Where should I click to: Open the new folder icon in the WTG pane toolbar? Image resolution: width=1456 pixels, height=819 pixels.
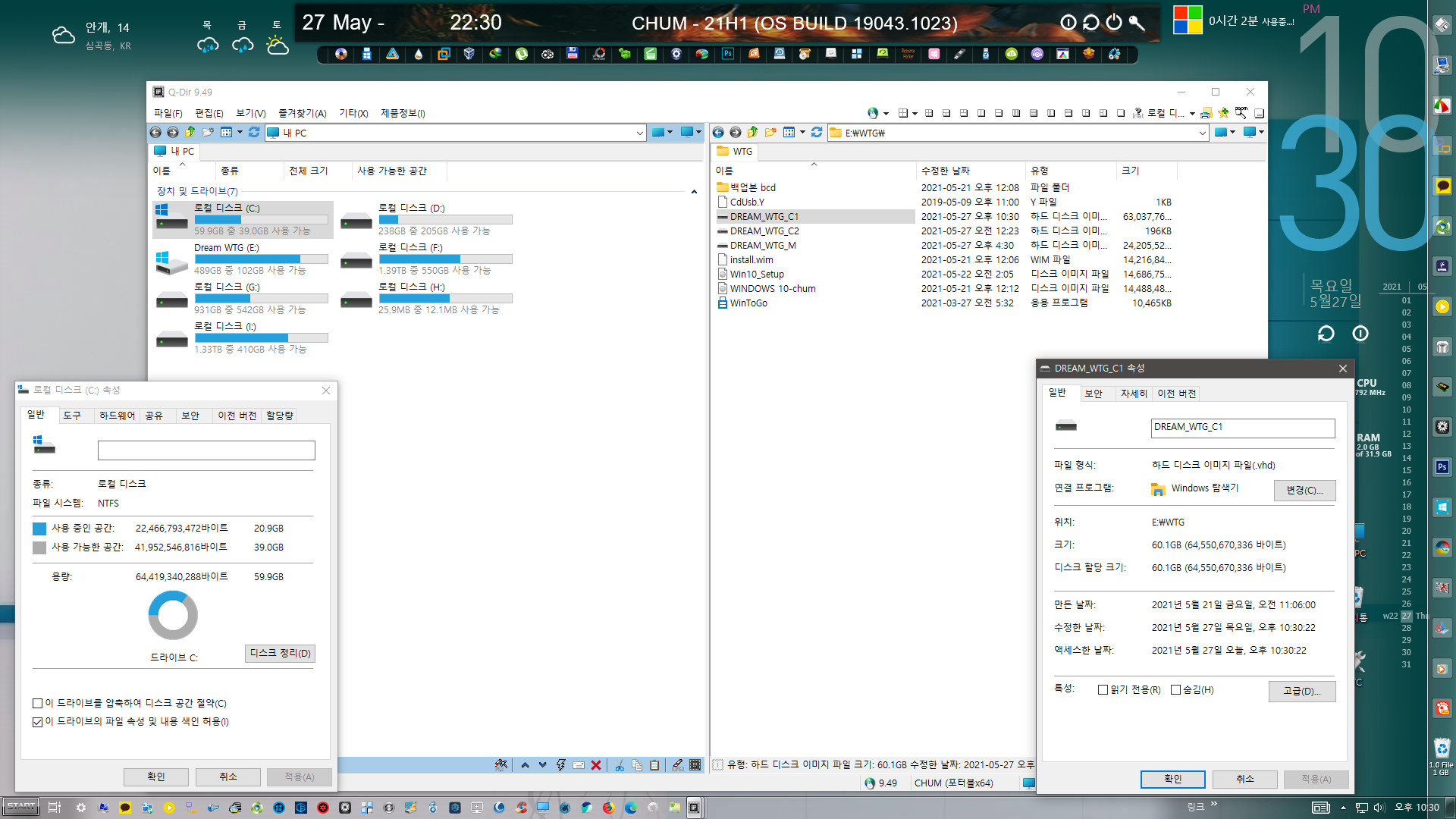pyautogui.click(x=770, y=133)
